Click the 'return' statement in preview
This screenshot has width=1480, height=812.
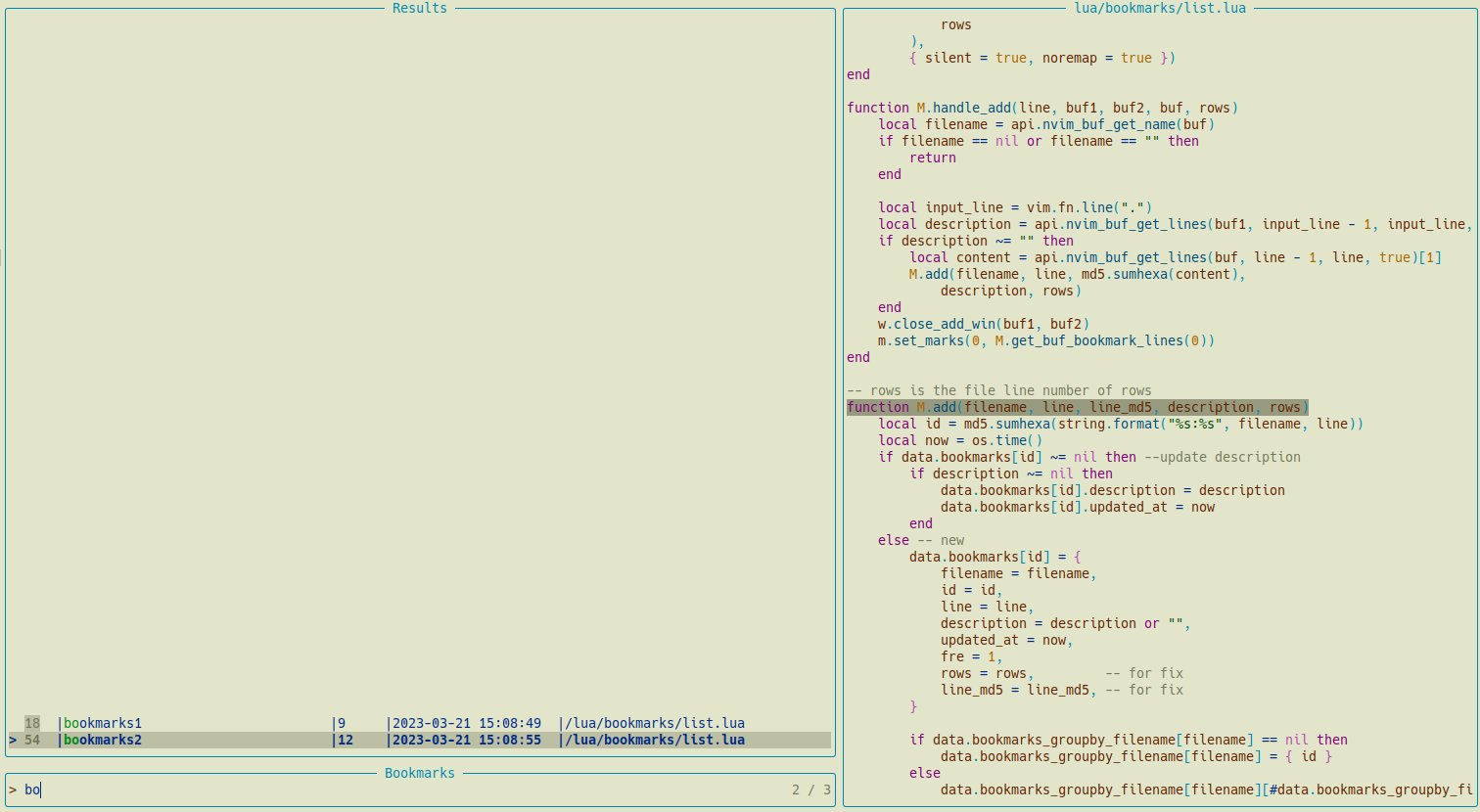[x=933, y=158]
